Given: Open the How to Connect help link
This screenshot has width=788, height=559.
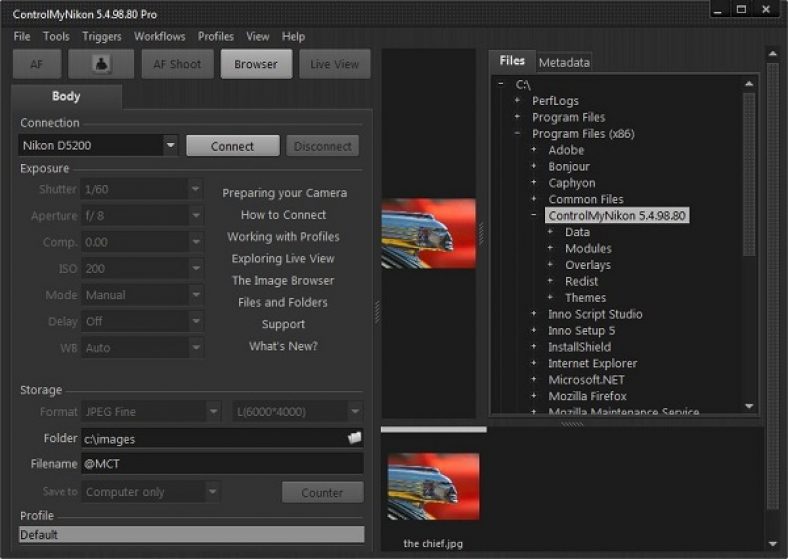Looking at the screenshot, I should tap(283, 215).
